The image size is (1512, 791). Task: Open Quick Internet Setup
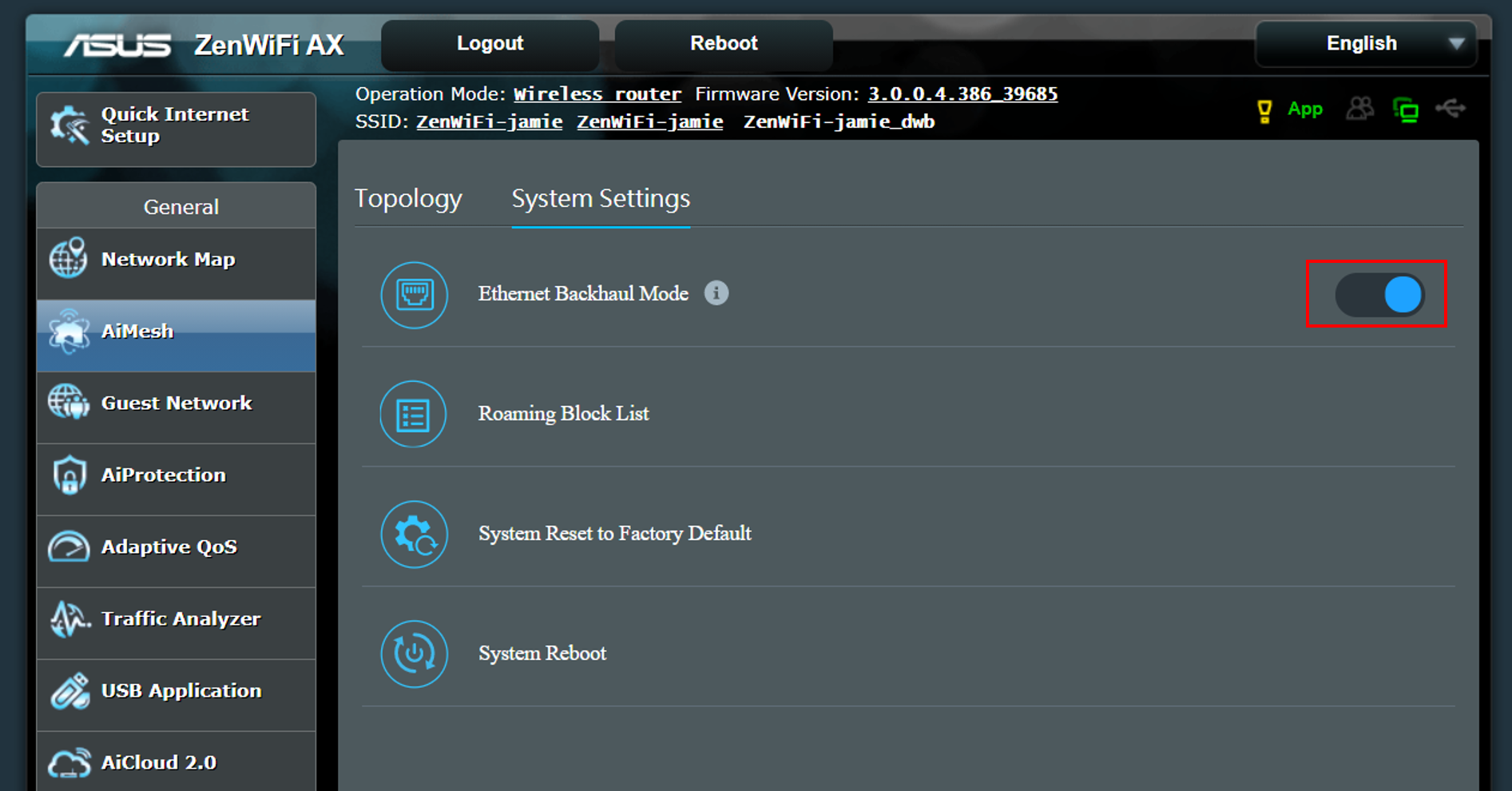tap(176, 126)
